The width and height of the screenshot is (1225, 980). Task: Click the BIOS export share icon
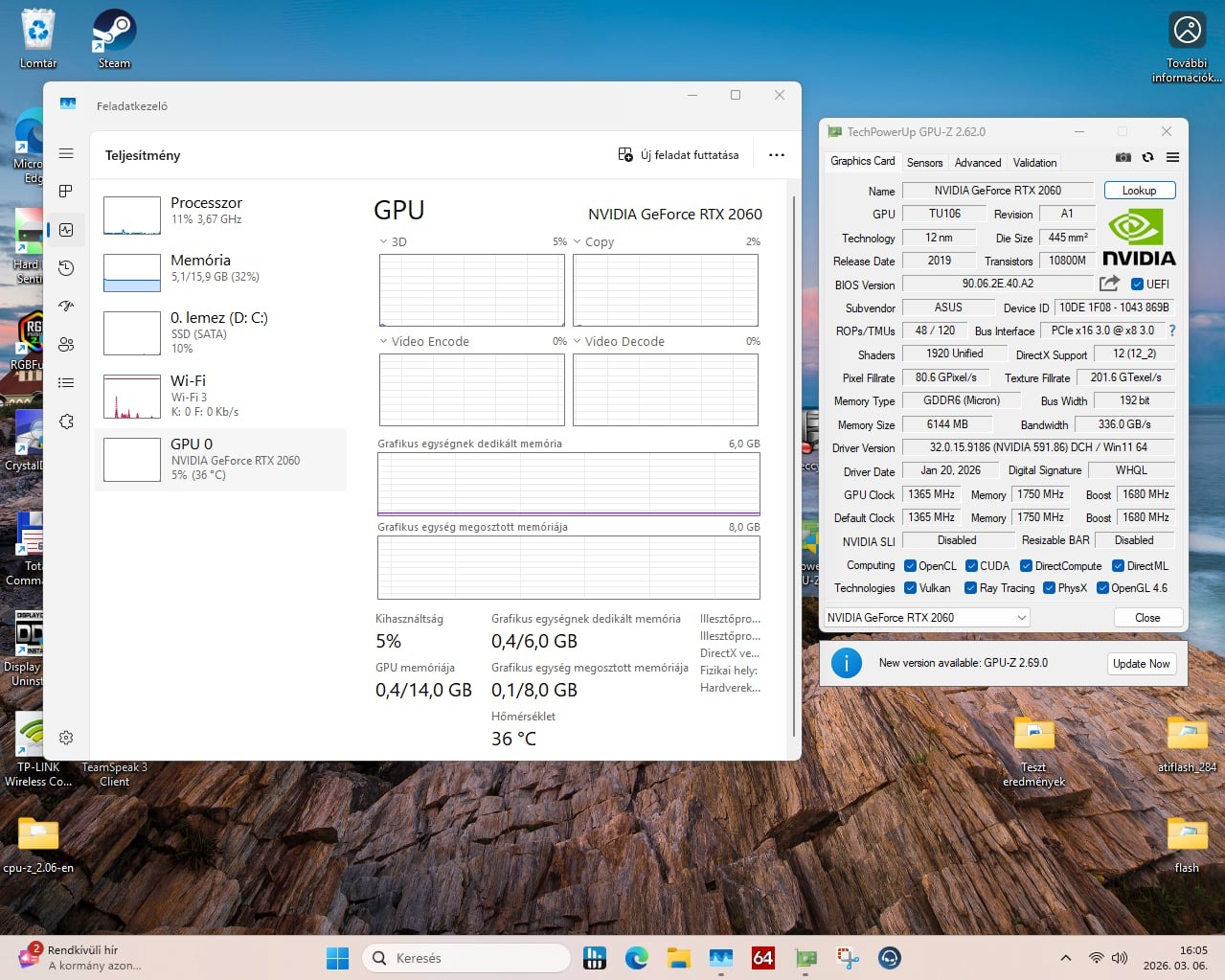[1109, 284]
